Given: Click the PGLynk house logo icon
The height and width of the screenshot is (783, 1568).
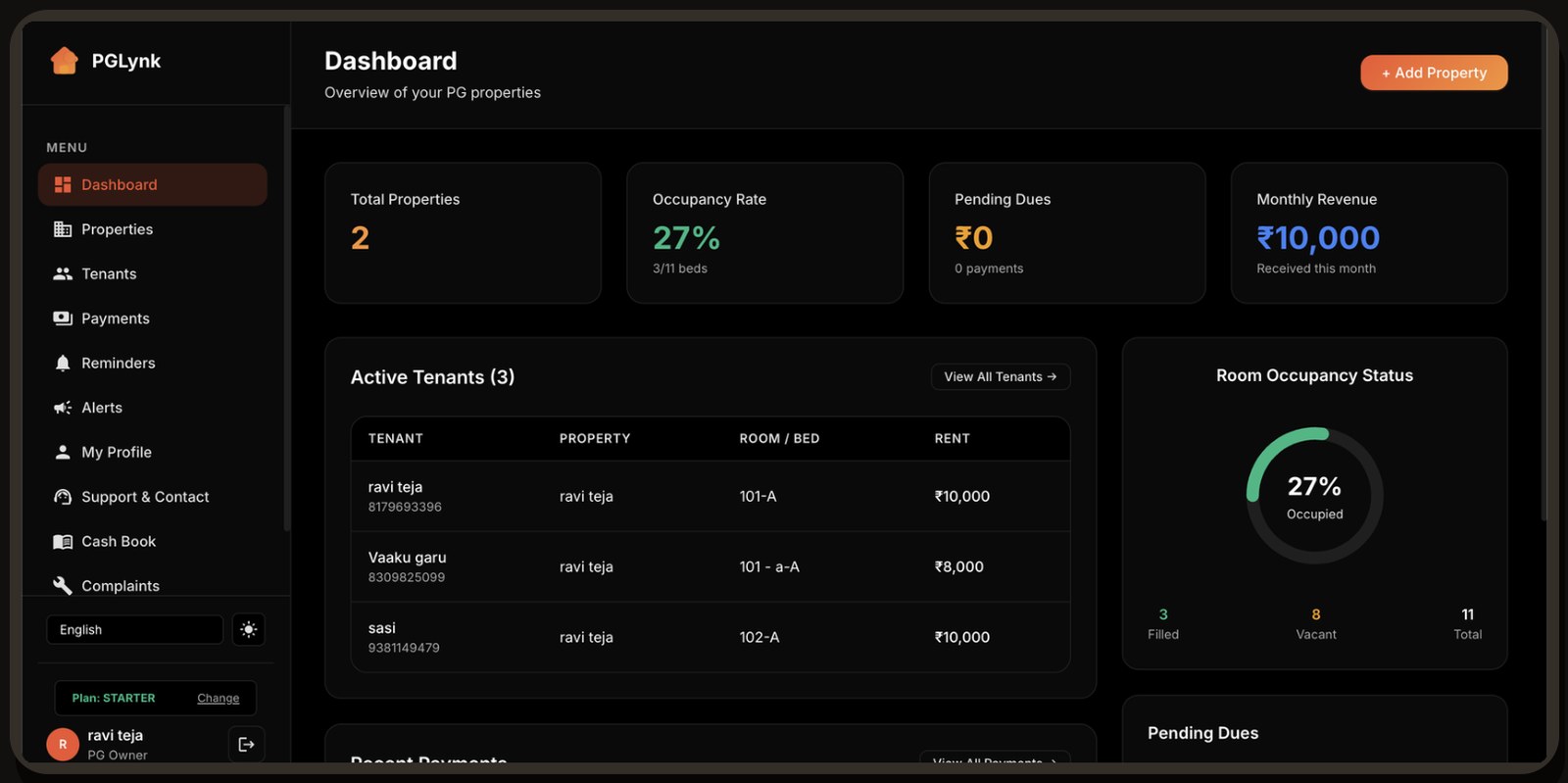Looking at the screenshot, I should tap(64, 61).
